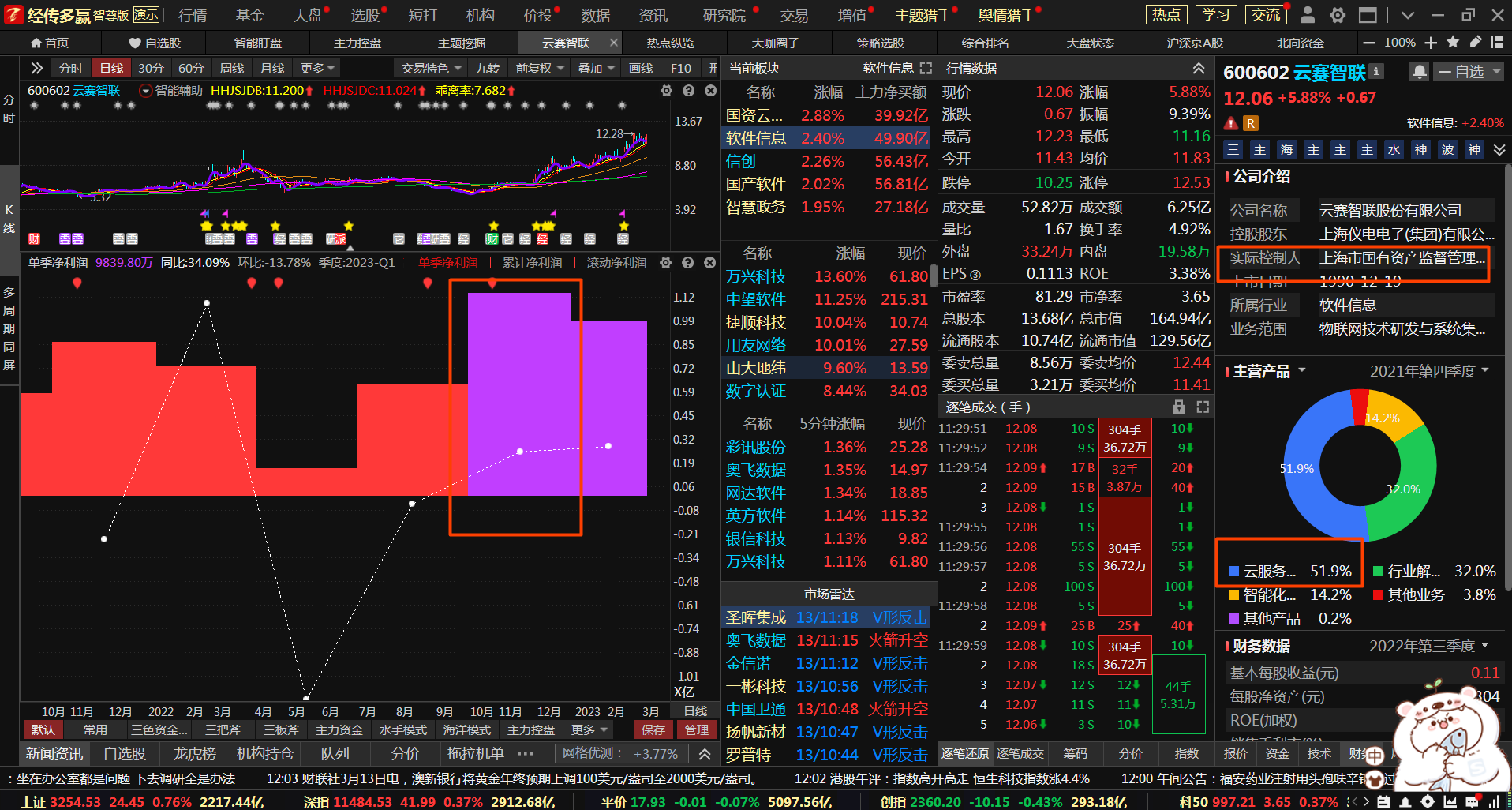Open the 更多 period dropdown next to 月线

click(317, 69)
